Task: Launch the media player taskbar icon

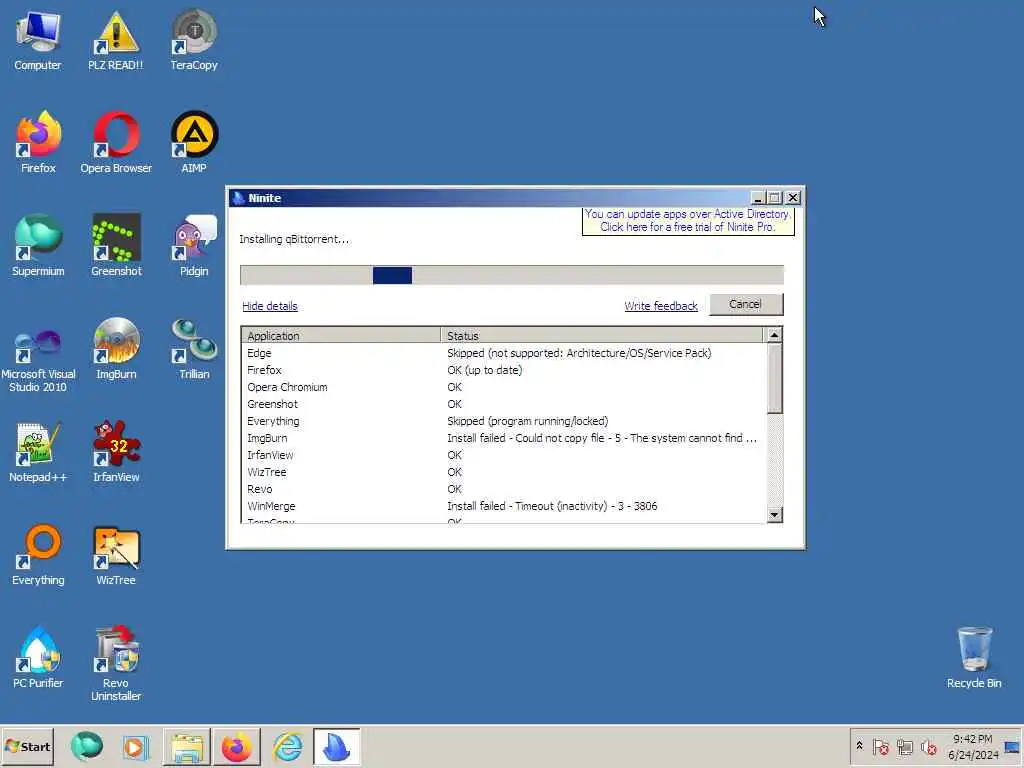Action: [x=135, y=746]
